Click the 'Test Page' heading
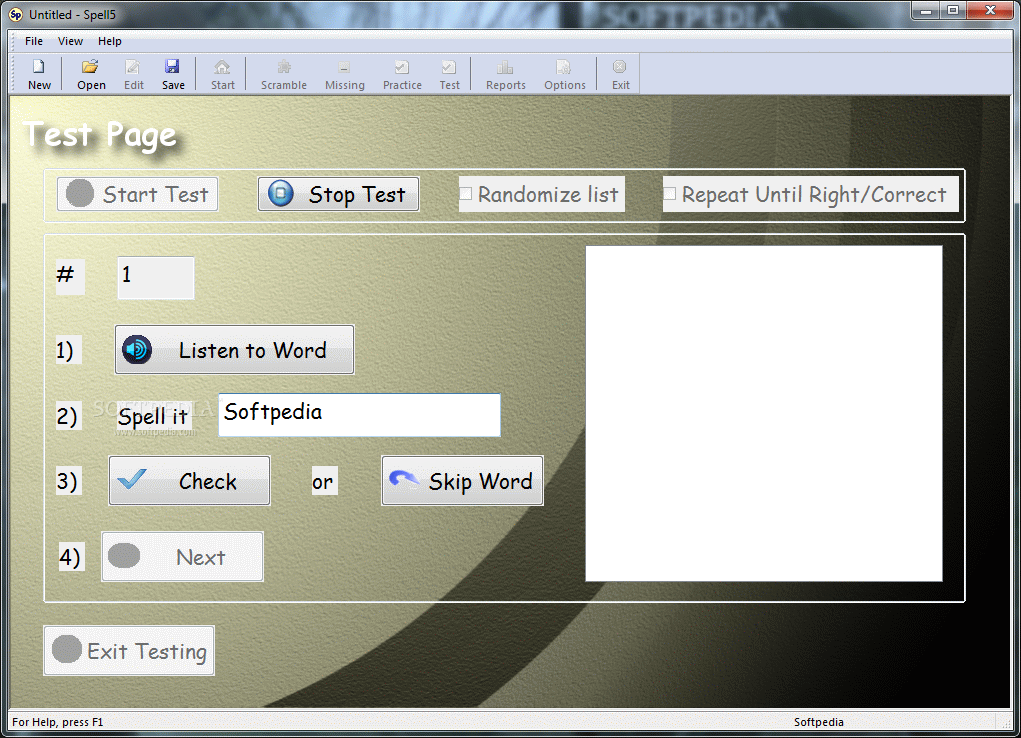 click(x=100, y=135)
